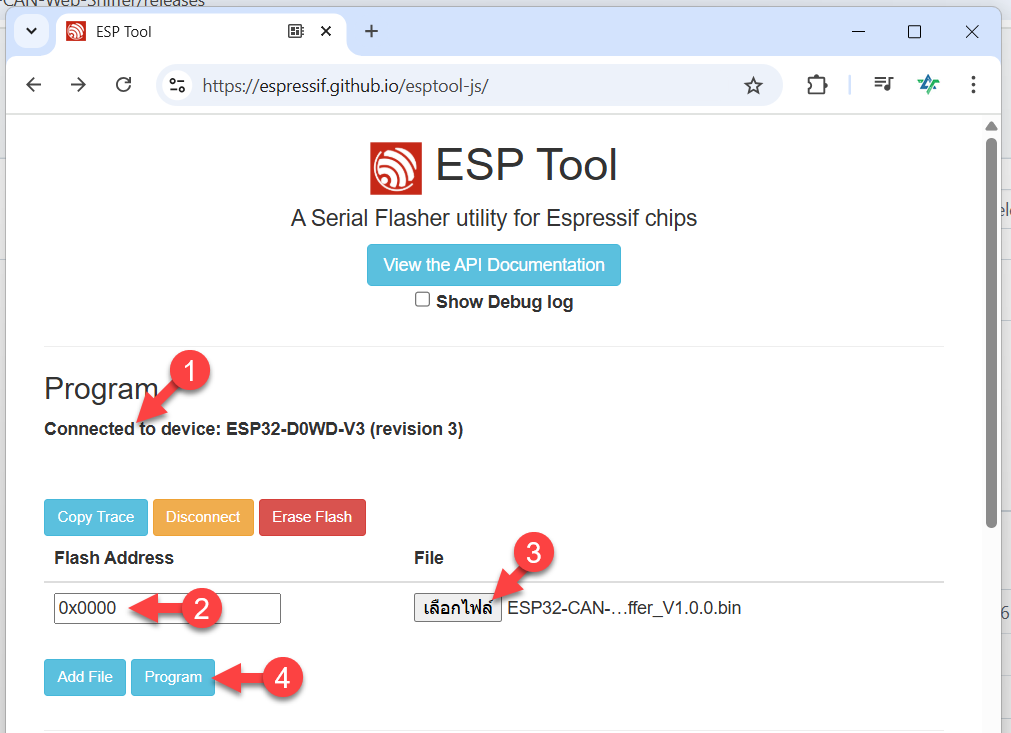Open site information icon in address bar
The image size is (1011, 733).
pos(177,85)
